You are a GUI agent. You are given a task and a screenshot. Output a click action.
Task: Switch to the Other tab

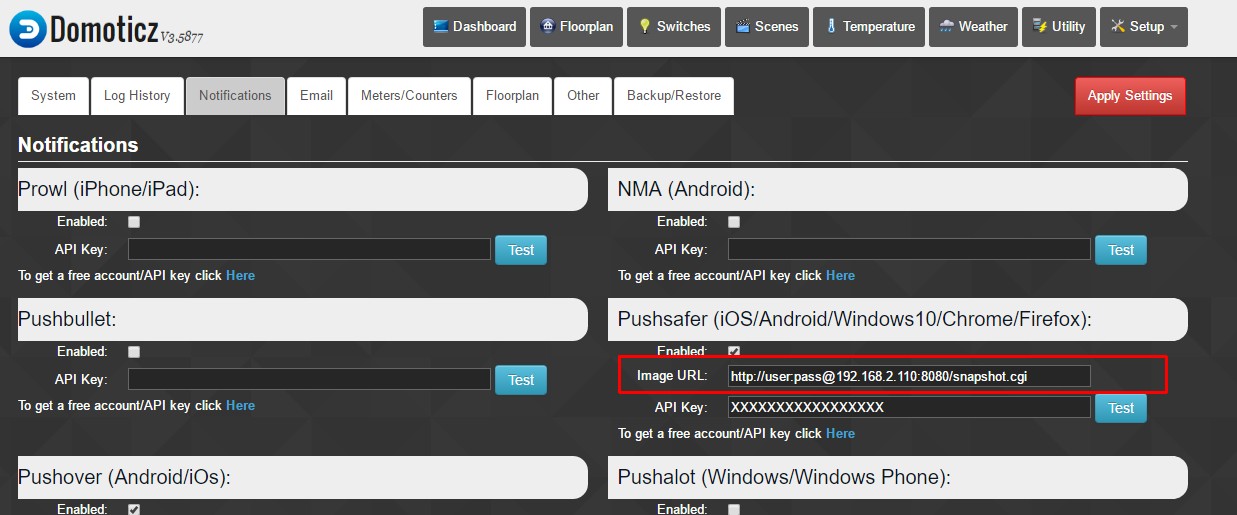(583, 96)
